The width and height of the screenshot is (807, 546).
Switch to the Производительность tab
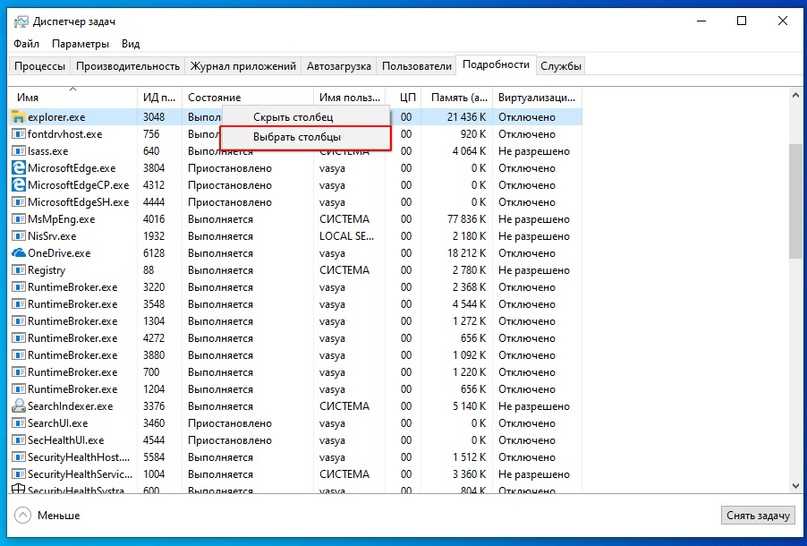pyautogui.click(x=128, y=66)
